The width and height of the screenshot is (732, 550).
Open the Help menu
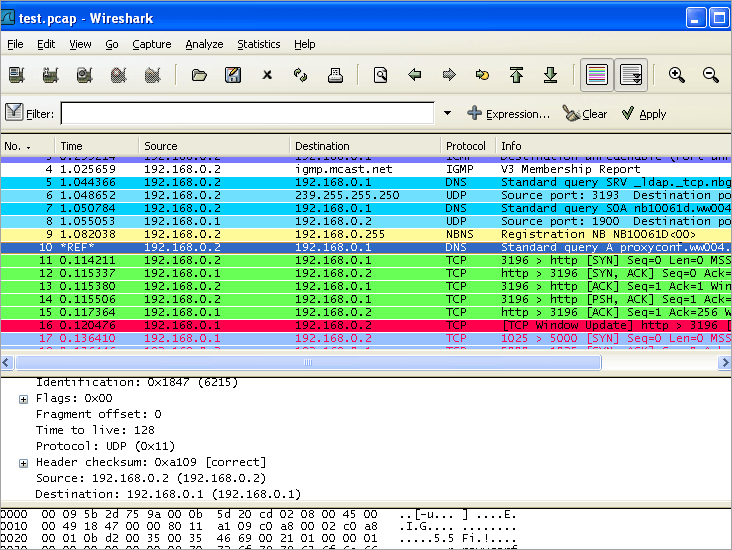click(x=304, y=44)
